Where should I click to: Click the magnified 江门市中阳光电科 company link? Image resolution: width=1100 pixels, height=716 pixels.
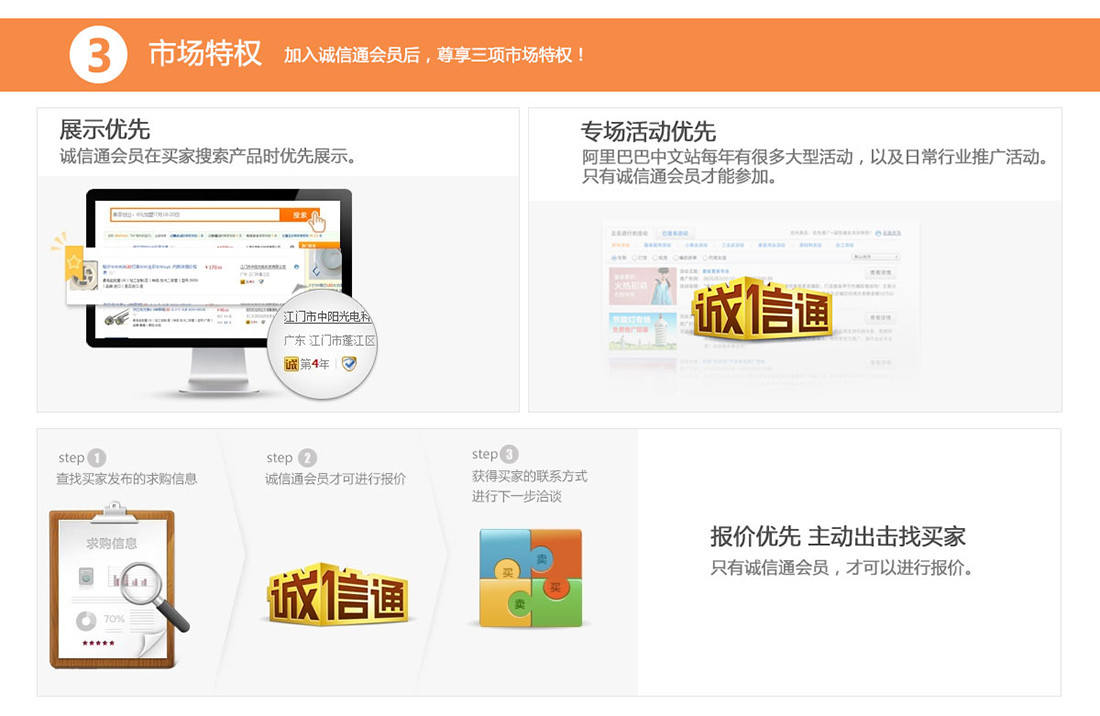tap(327, 317)
